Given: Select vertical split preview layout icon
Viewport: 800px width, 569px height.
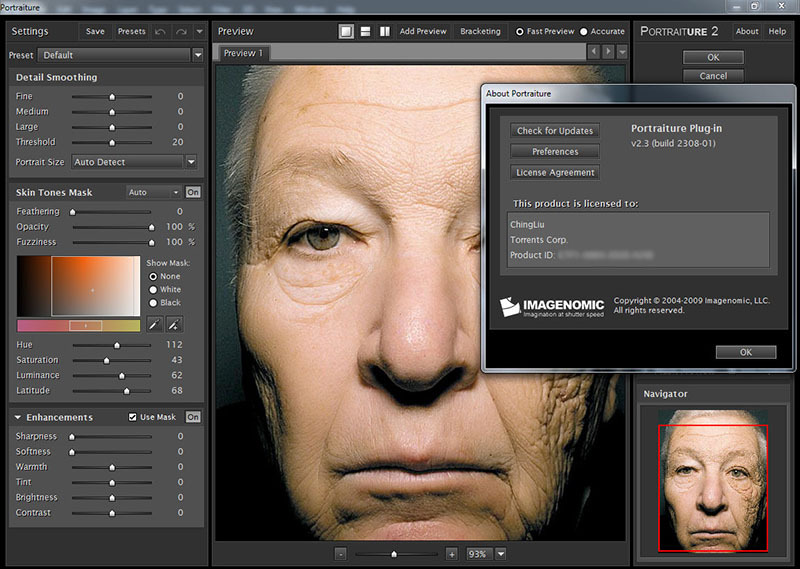Looking at the screenshot, I should 385,32.
